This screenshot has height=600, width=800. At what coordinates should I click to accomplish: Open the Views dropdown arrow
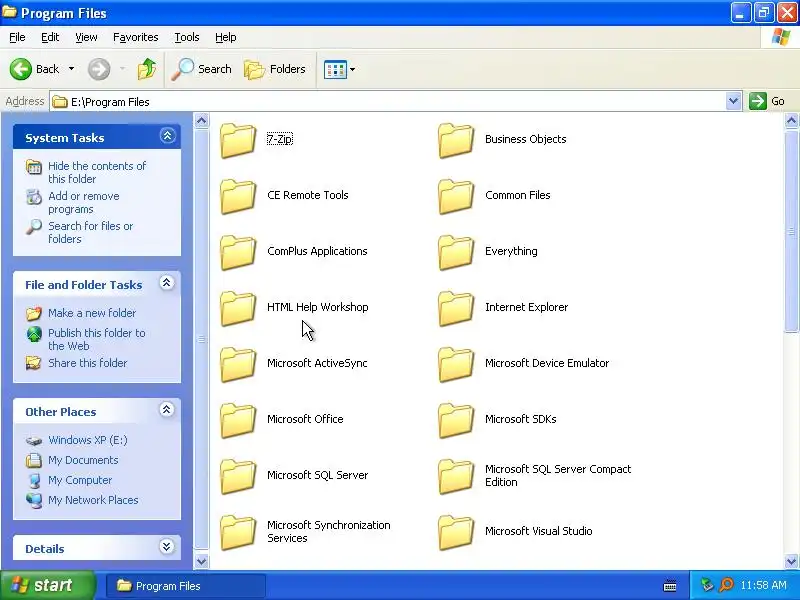(353, 69)
